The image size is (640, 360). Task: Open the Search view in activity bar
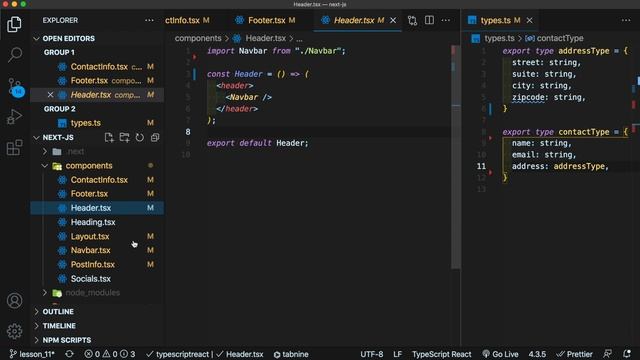click(14, 55)
